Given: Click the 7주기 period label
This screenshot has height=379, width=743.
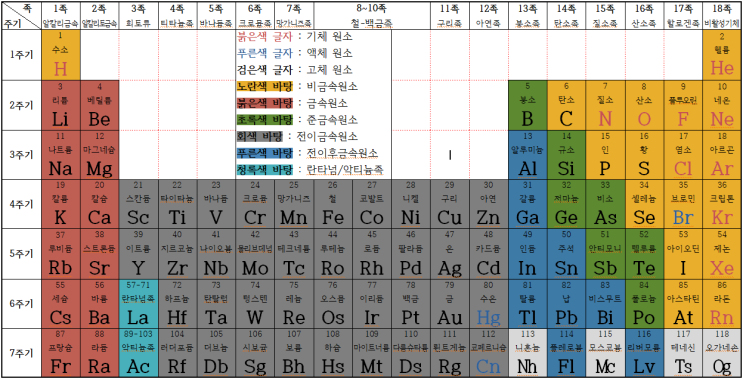Looking at the screenshot, I should (21, 353).
